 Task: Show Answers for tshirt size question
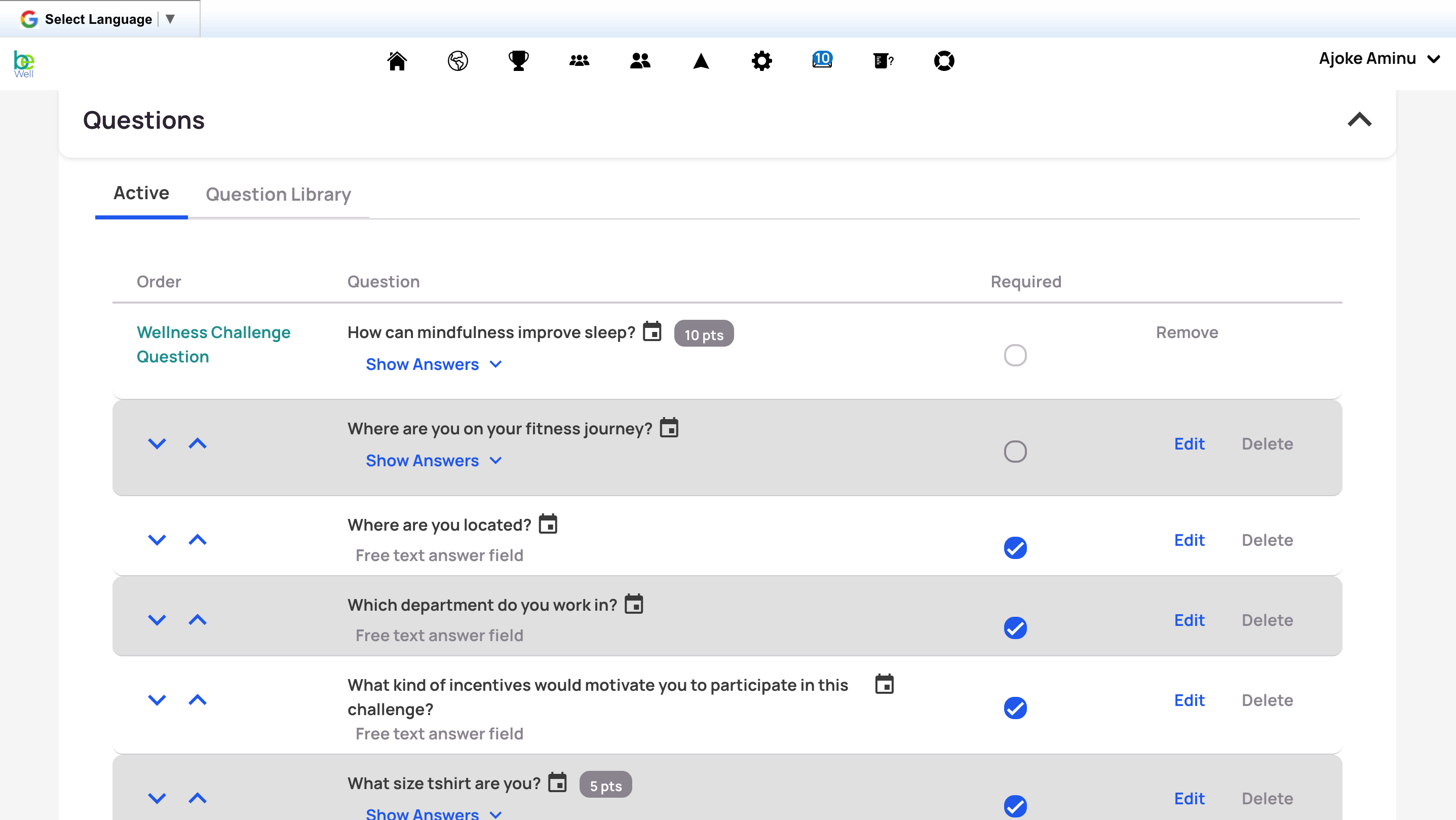(x=434, y=813)
